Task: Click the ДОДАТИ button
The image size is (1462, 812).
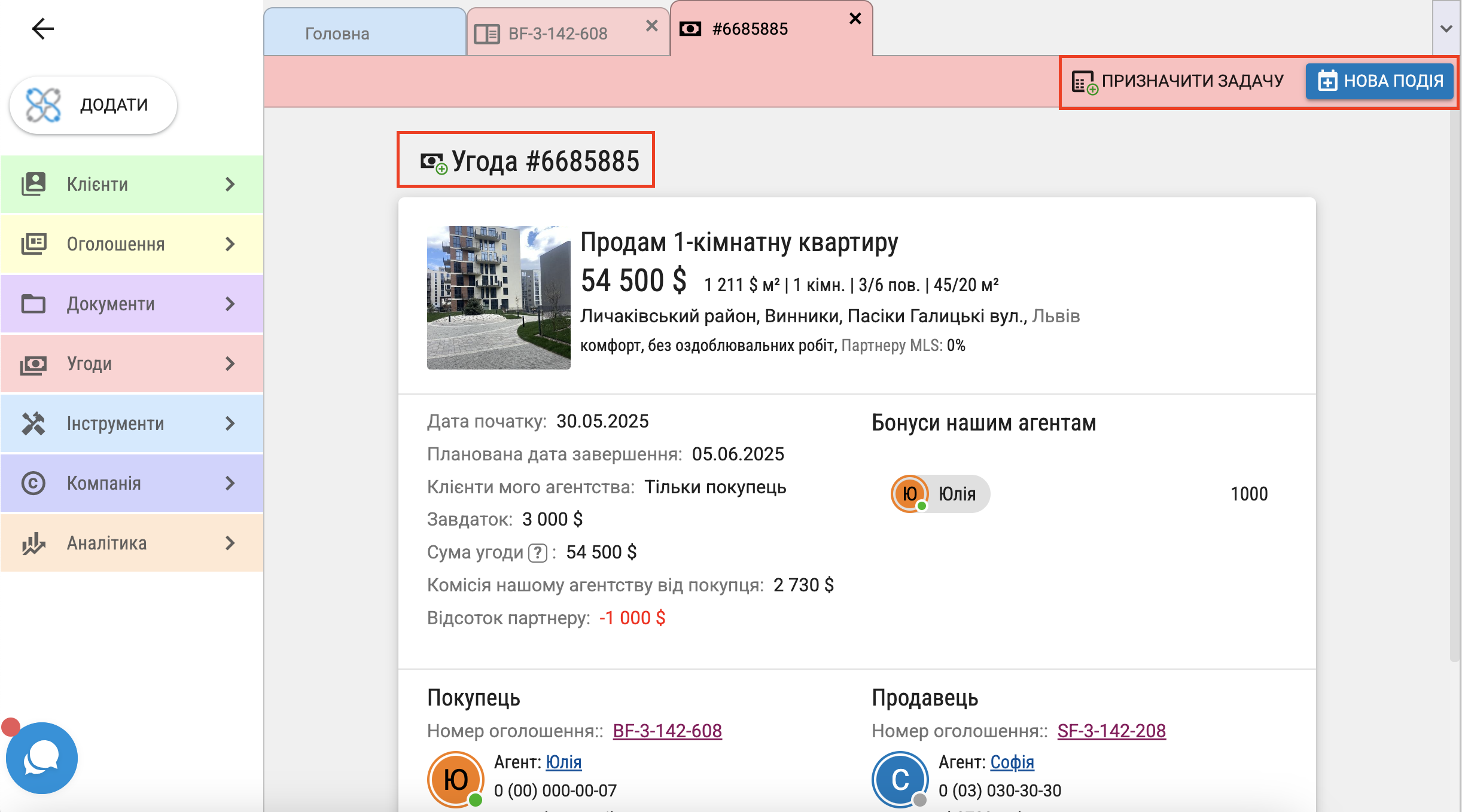Action: tap(93, 105)
